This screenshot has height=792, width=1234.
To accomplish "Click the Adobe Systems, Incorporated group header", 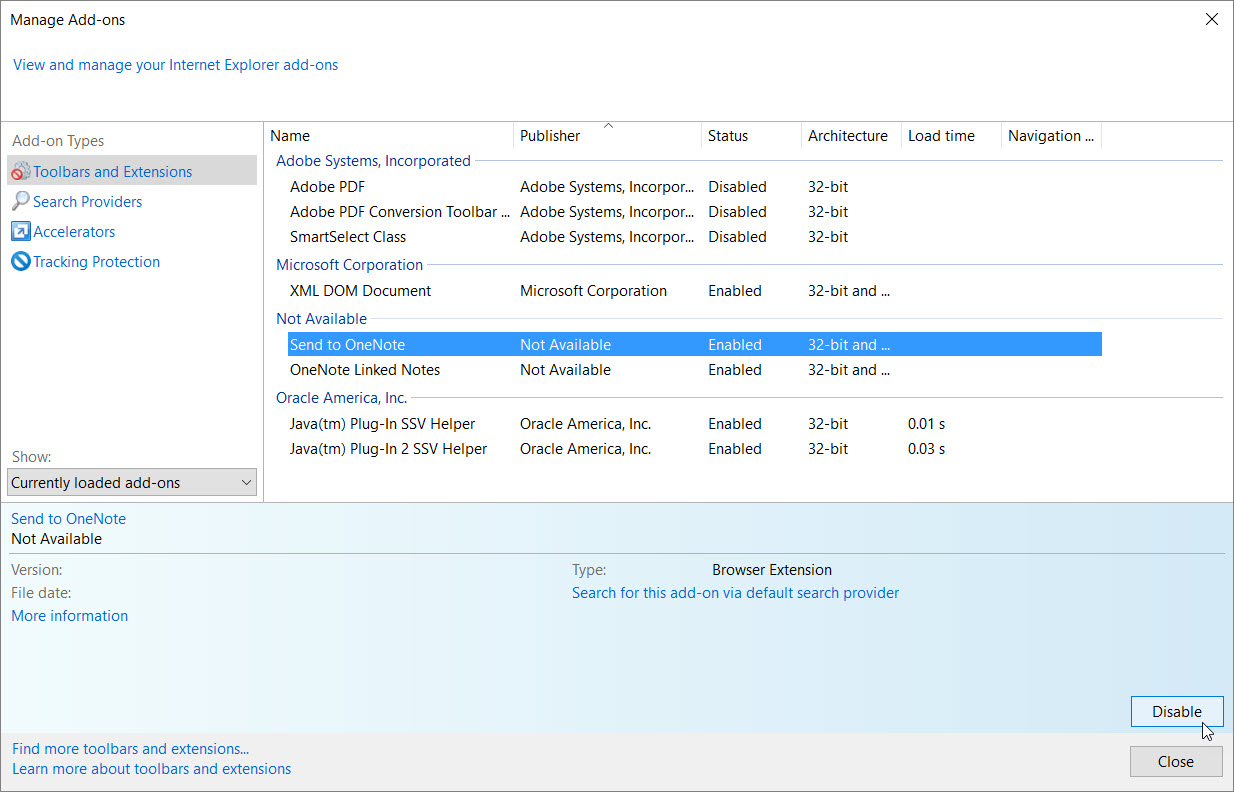I will (373, 161).
